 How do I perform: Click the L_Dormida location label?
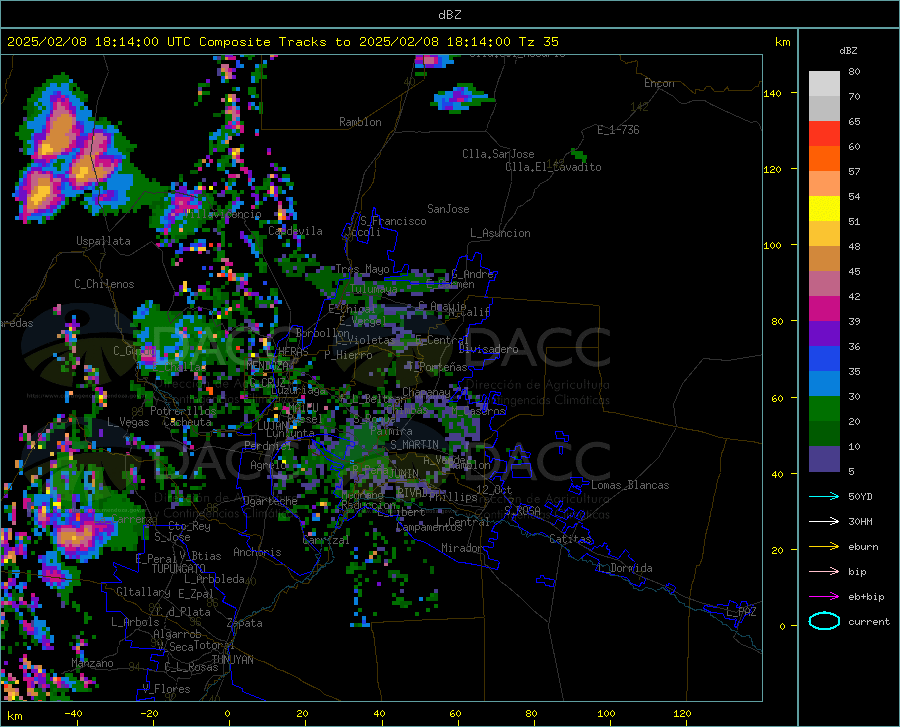[x=624, y=568]
